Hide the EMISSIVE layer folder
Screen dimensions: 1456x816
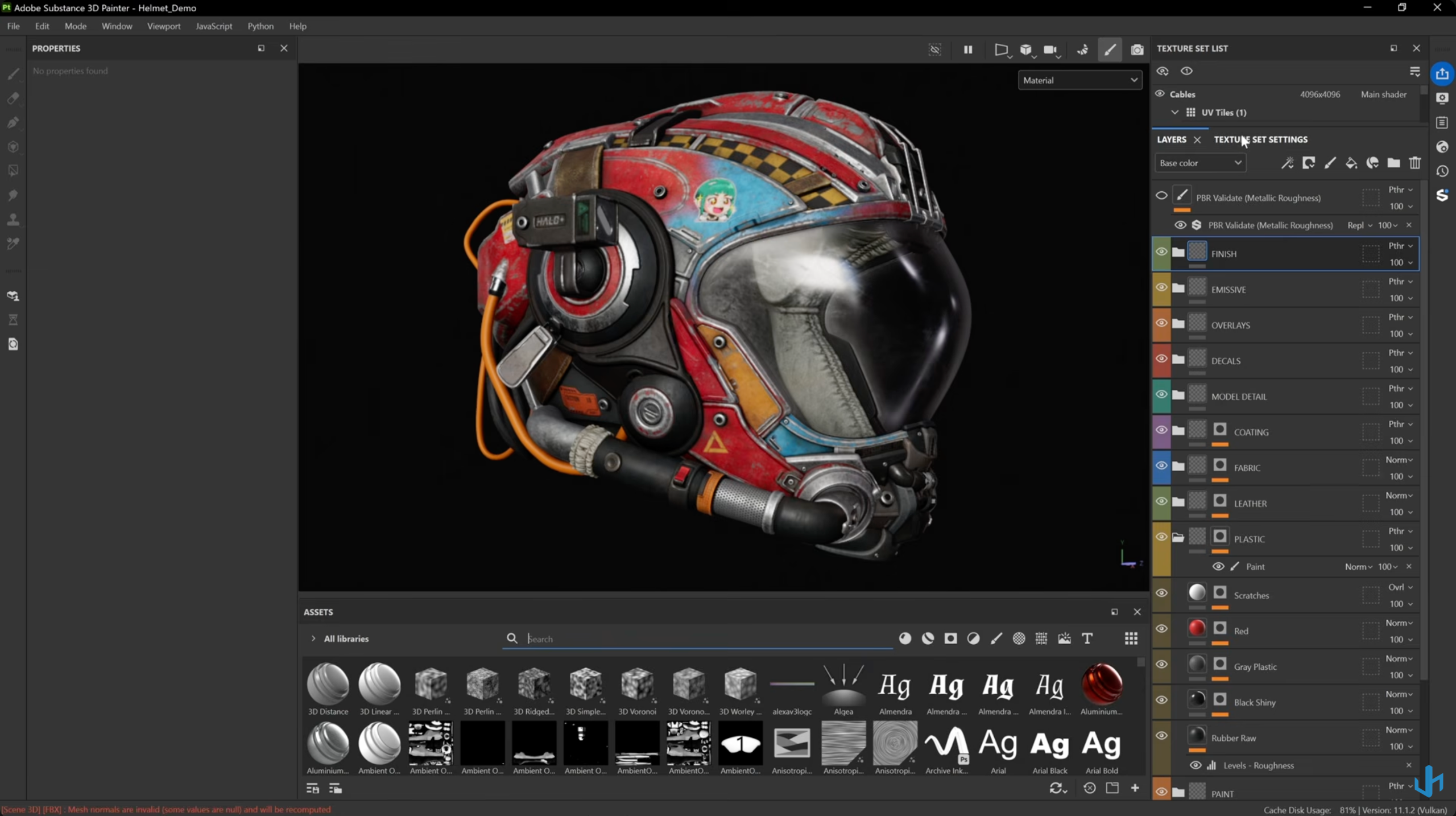click(x=1161, y=287)
